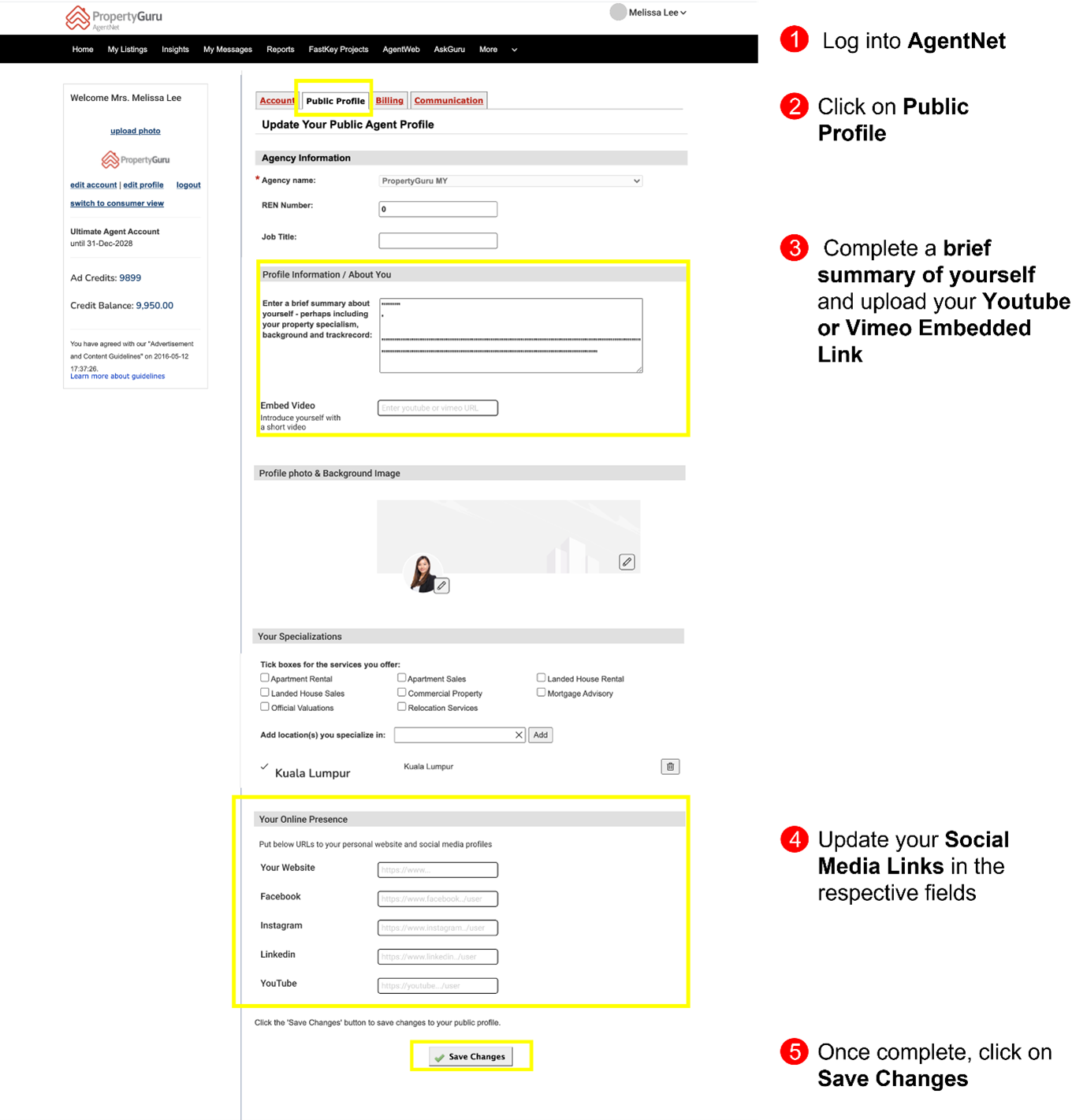Click the Facebook URL field

click(x=438, y=899)
